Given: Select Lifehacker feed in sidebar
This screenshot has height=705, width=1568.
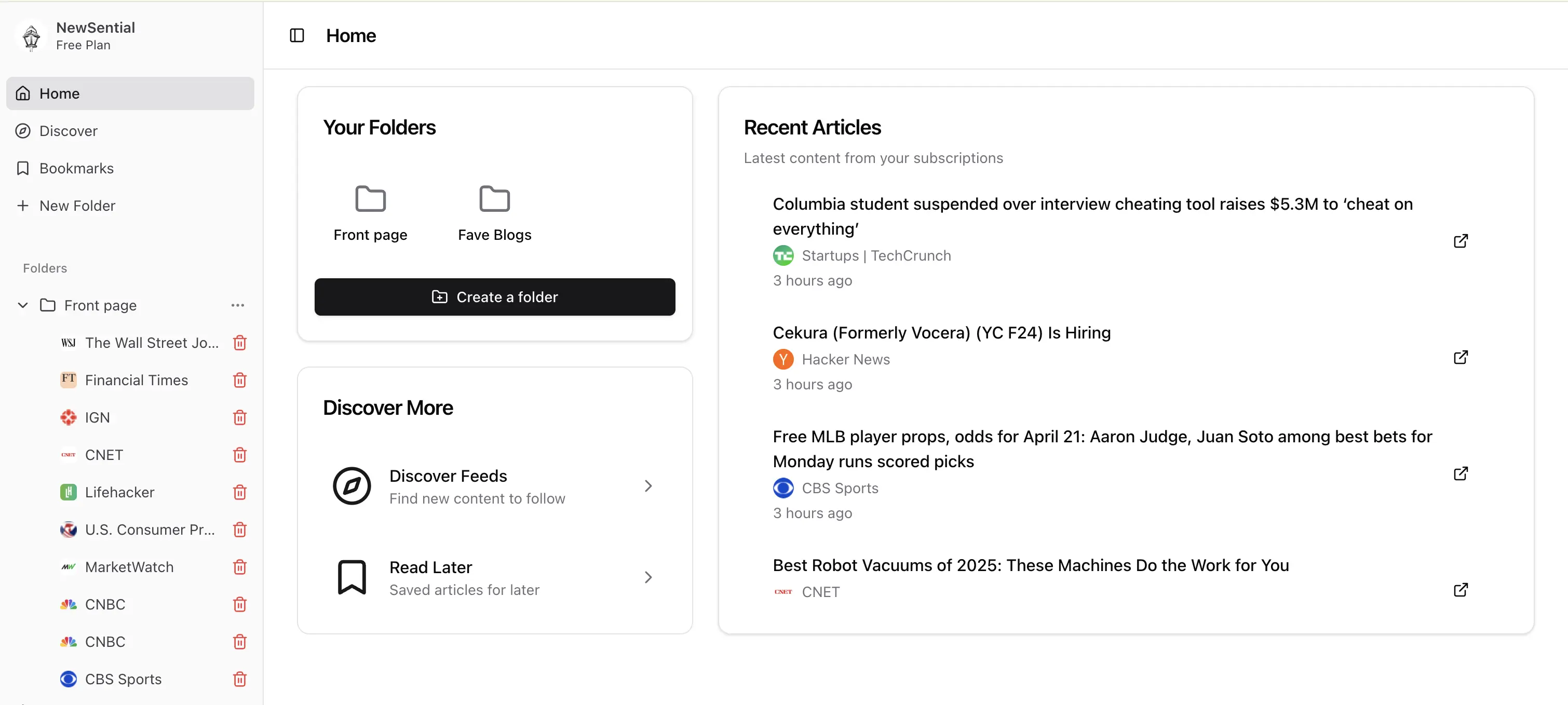Looking at the screenshot, I should [119, 492].
